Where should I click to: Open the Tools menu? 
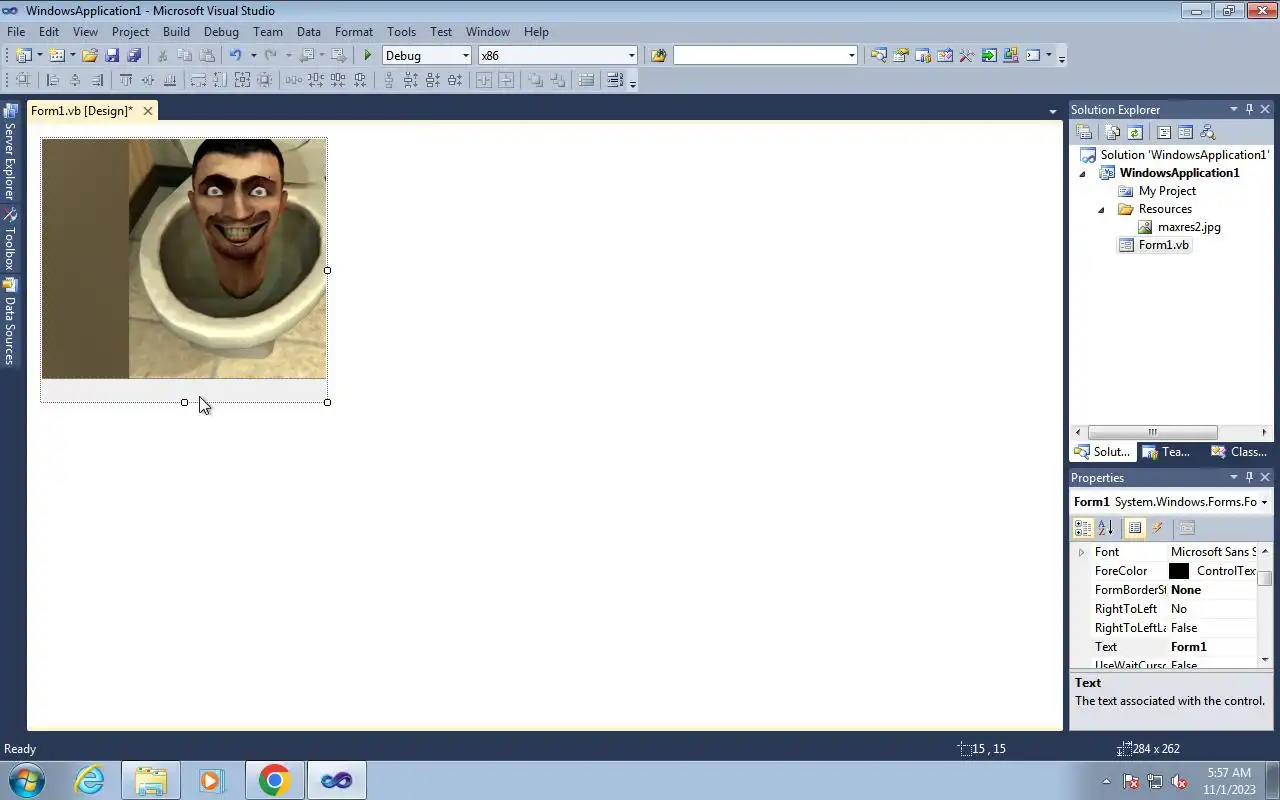coord(401,31)
